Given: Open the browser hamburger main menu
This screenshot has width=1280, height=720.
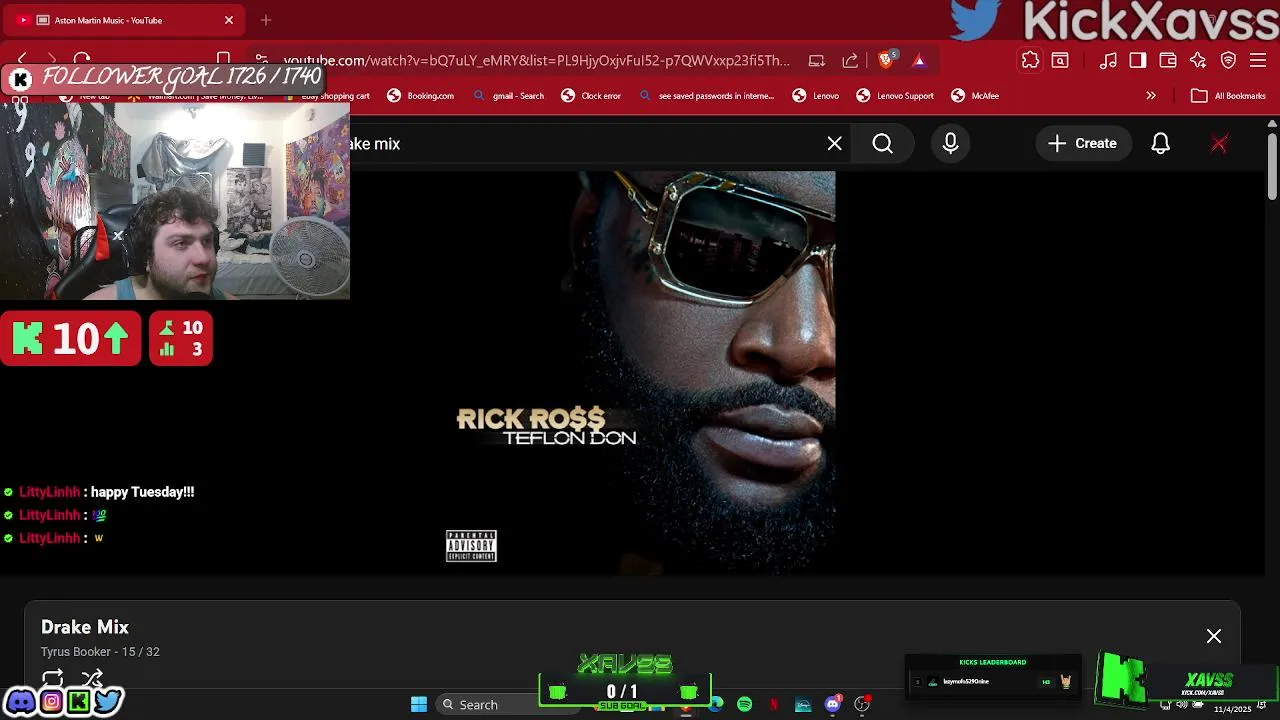Looking at the screenshot, I should (1259, 60).
